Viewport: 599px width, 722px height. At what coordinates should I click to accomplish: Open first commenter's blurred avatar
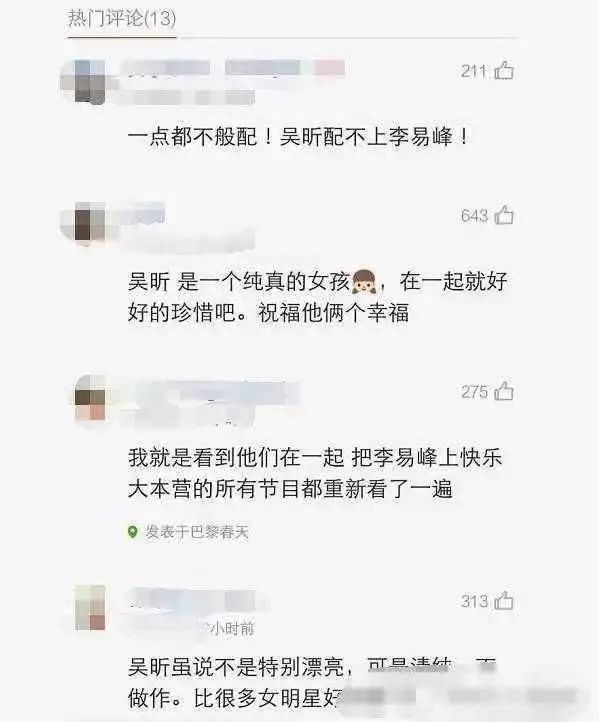[x=90, y=82]
